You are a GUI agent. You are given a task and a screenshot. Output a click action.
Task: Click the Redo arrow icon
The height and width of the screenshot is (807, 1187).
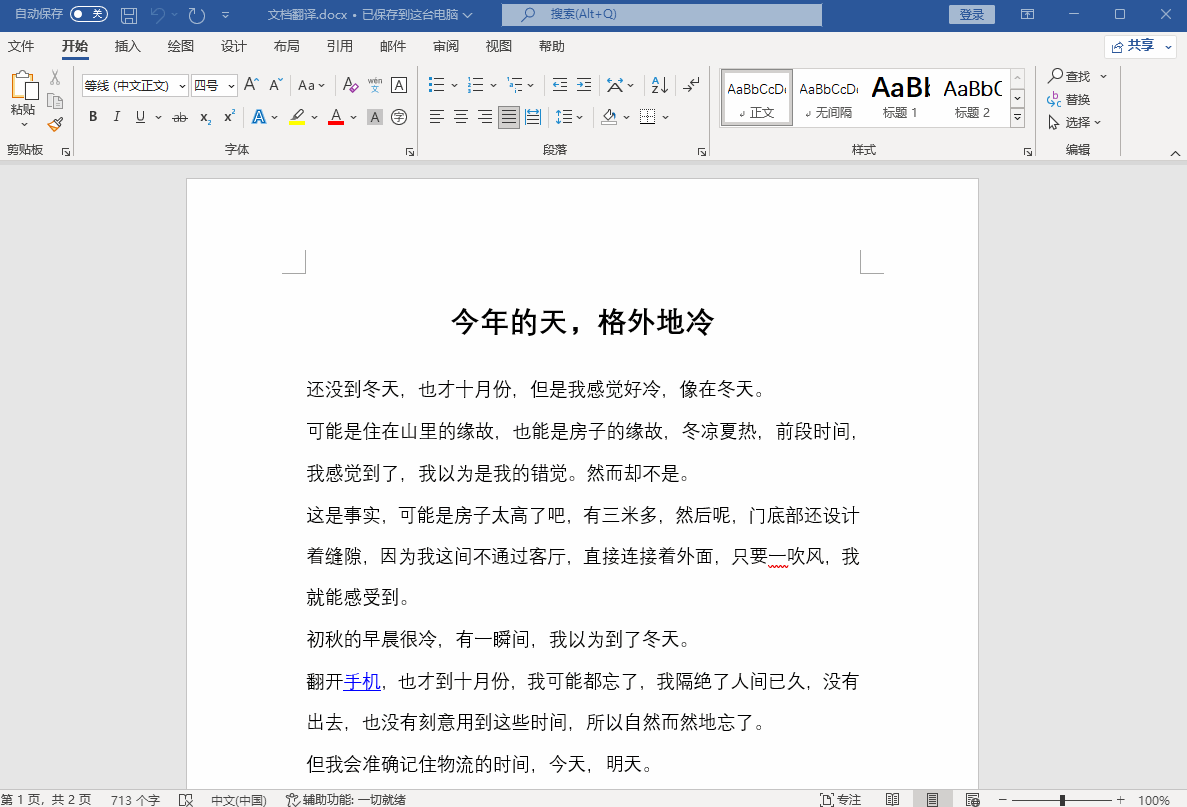coord(197,14)
